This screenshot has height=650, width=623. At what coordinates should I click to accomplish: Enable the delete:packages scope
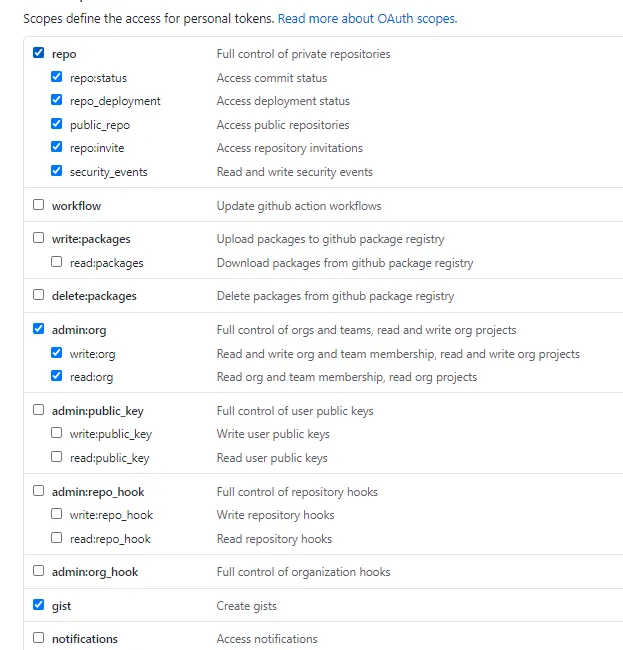pos(39,296)
